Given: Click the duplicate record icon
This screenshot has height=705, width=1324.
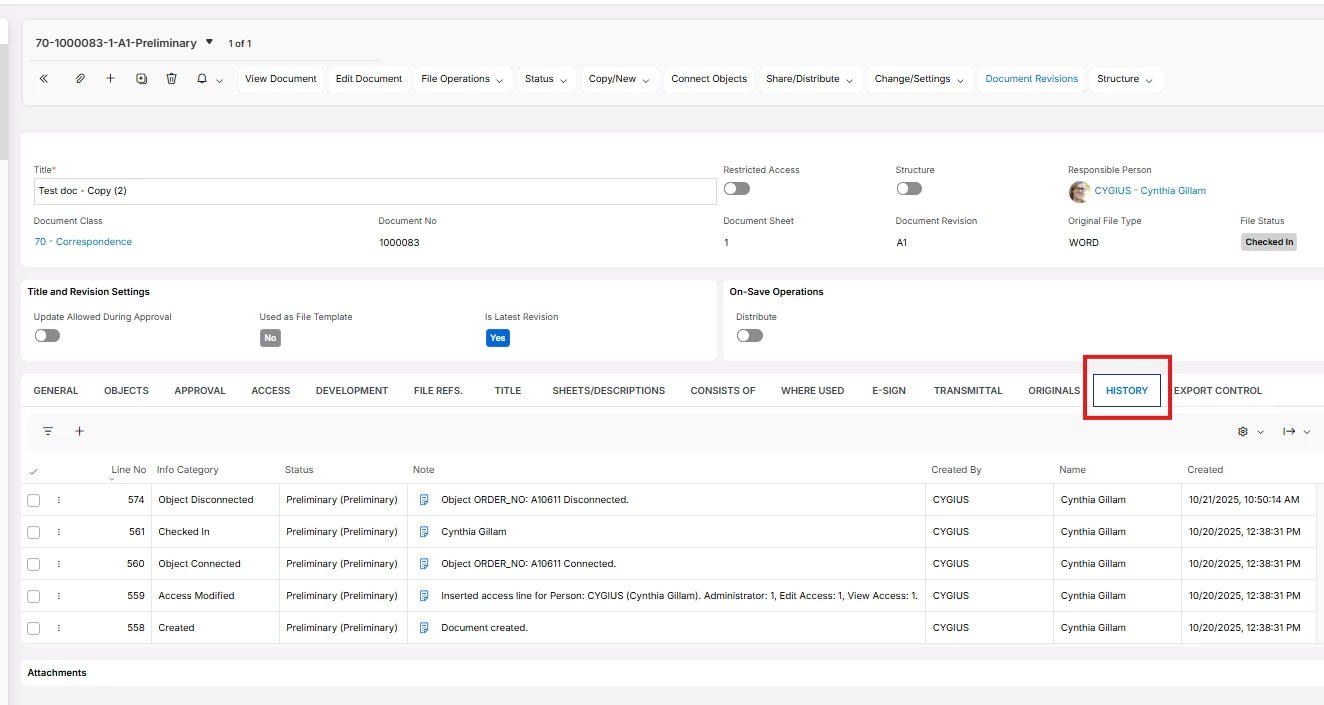Looking at the screenshot, I should coord(141,79).
